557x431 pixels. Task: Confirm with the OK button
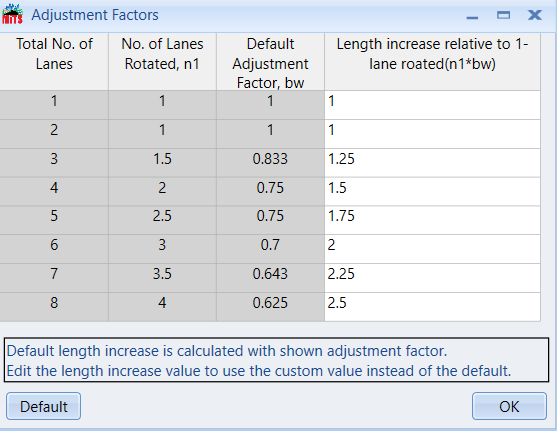509,406
